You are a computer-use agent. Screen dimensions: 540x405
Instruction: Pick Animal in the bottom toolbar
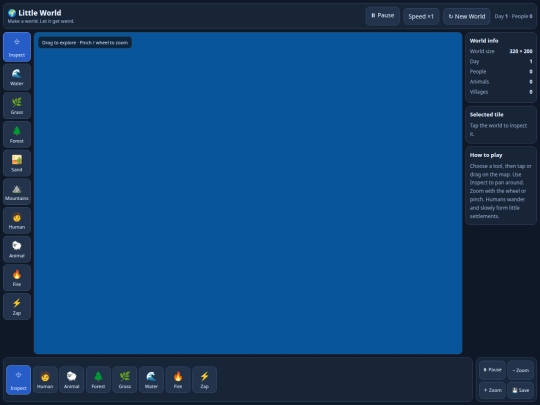coord(72,380)
